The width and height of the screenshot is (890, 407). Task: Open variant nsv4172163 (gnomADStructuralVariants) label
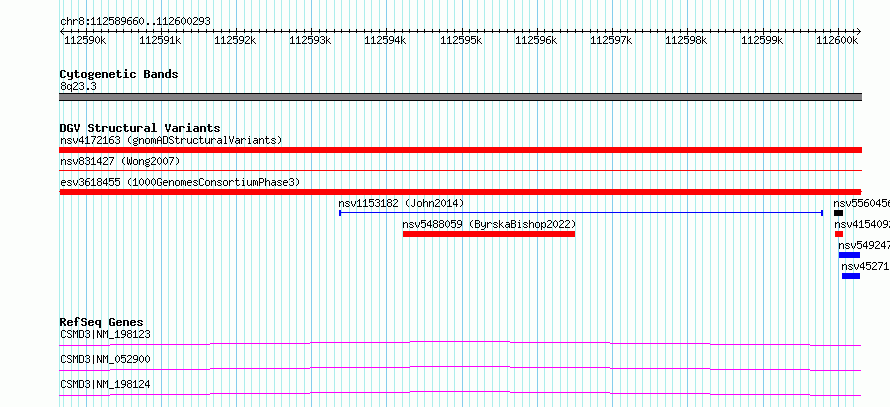[171, 140]
